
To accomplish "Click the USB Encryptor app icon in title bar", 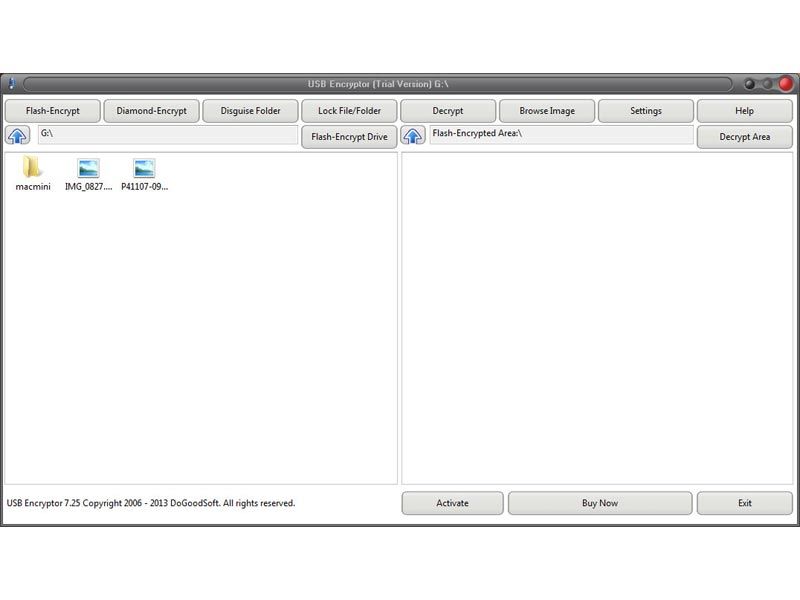I will click(11, 84).
